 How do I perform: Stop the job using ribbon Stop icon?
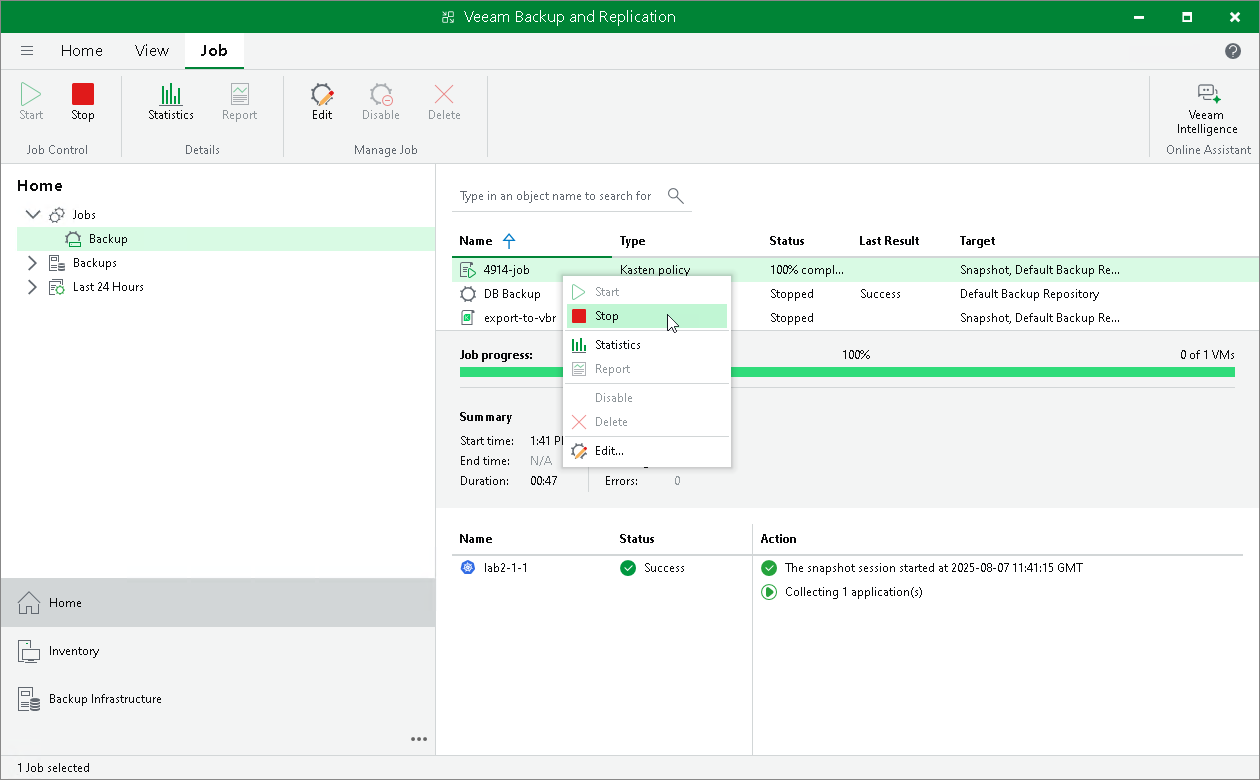tap(83, 102)
